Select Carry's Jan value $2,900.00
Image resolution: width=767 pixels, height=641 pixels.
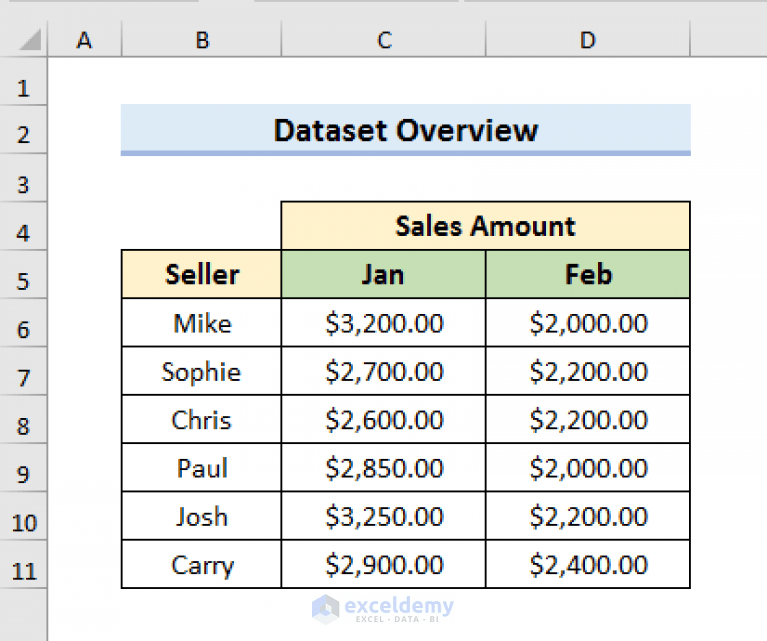pyautogui.click(x=384, y=564)
